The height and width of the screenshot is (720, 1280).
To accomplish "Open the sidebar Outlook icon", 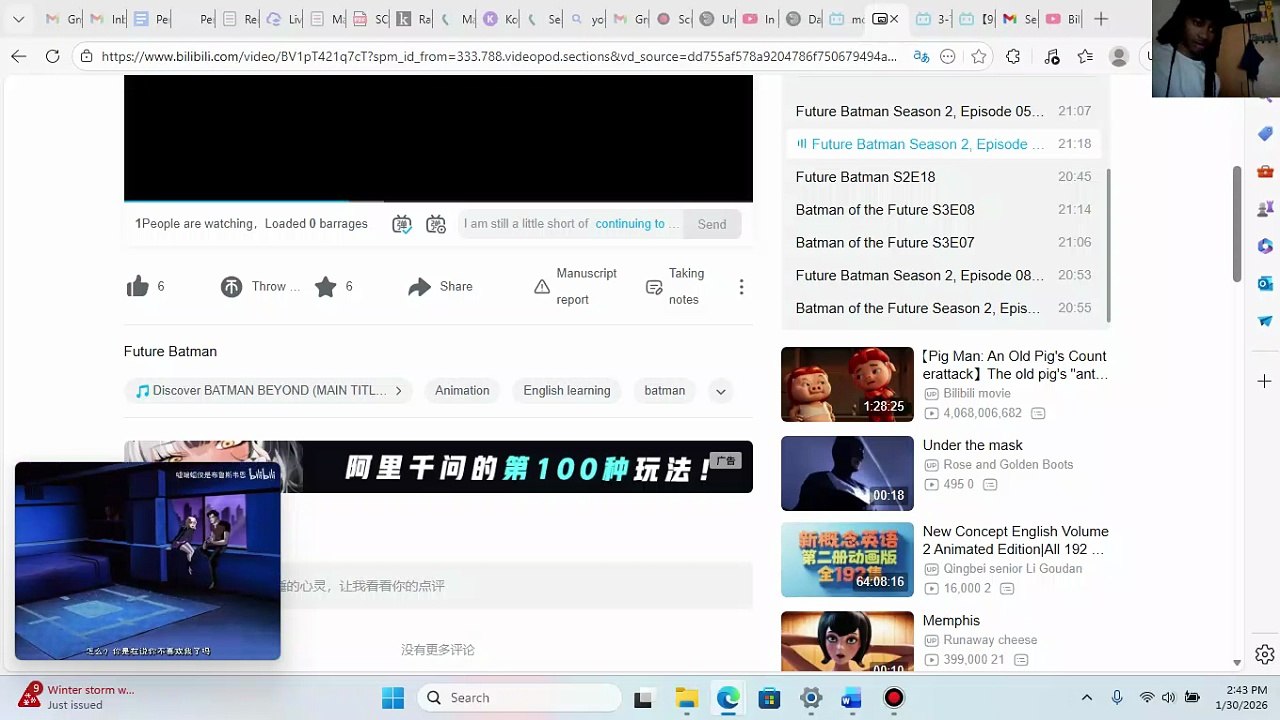I will pos(1265,283).
